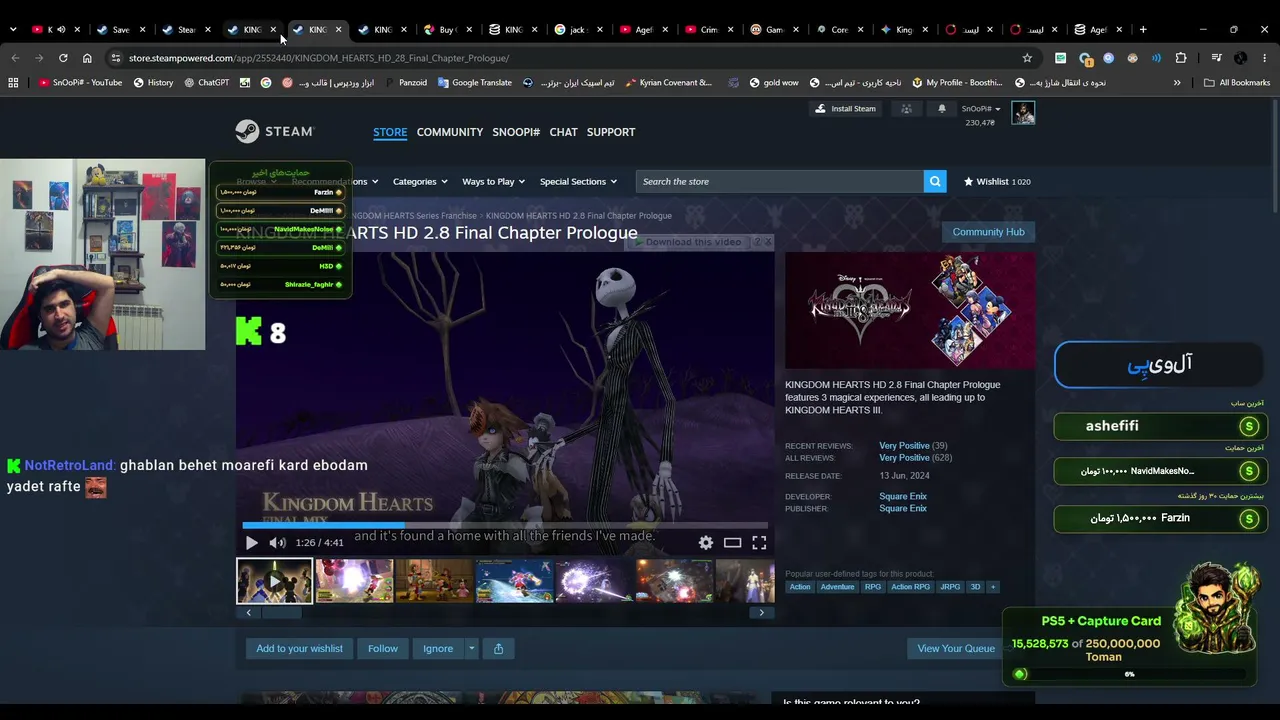
Task: Show hidden bookmarks overflow chevron
Action: 1177,83
